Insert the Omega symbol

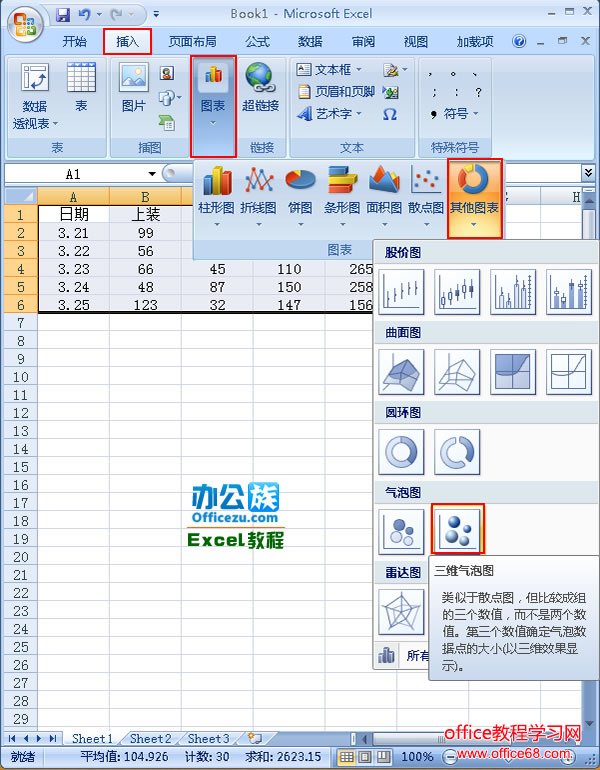coord(390,114)
